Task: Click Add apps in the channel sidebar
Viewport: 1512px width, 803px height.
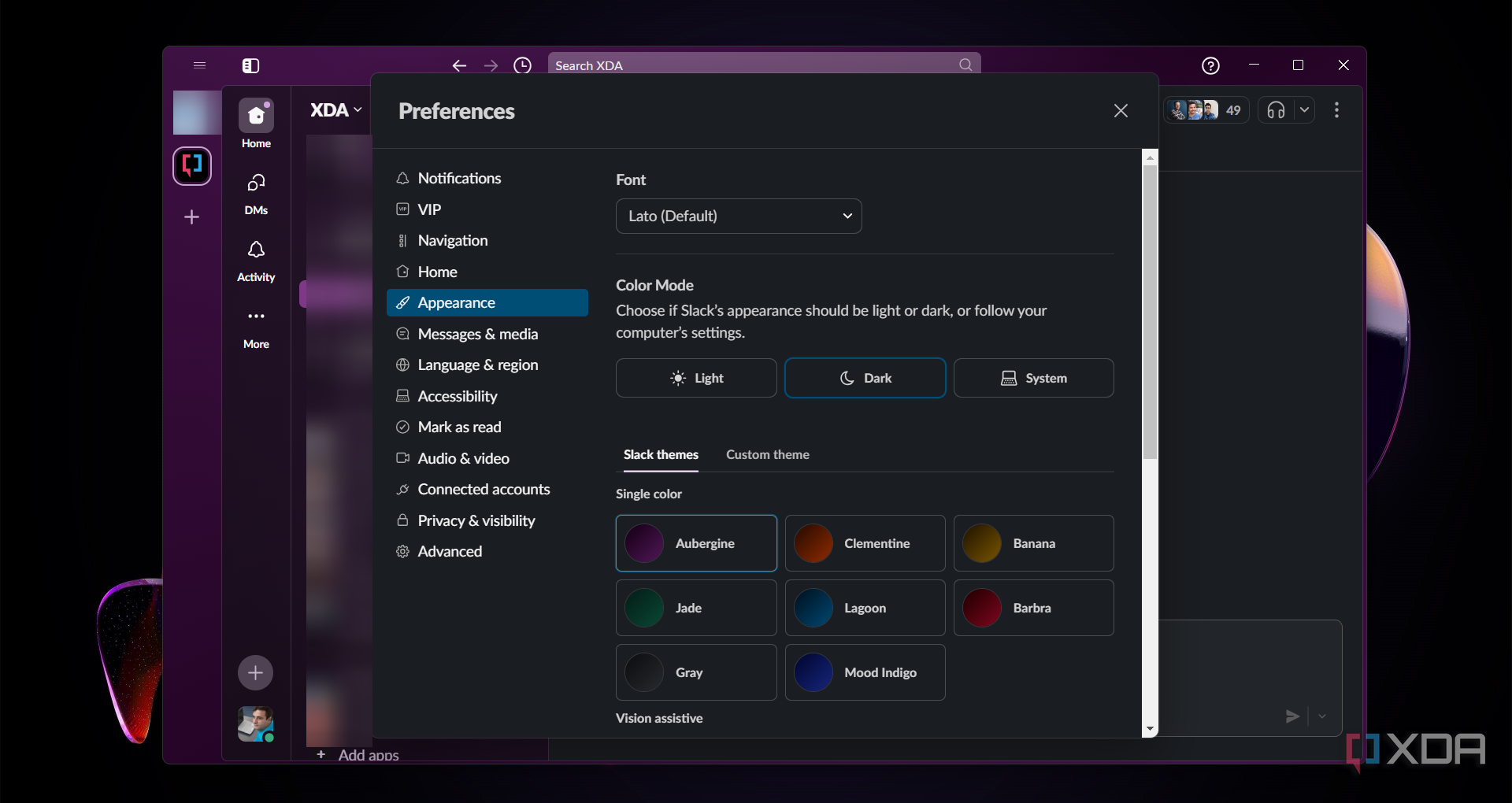Action: [358, 754]
